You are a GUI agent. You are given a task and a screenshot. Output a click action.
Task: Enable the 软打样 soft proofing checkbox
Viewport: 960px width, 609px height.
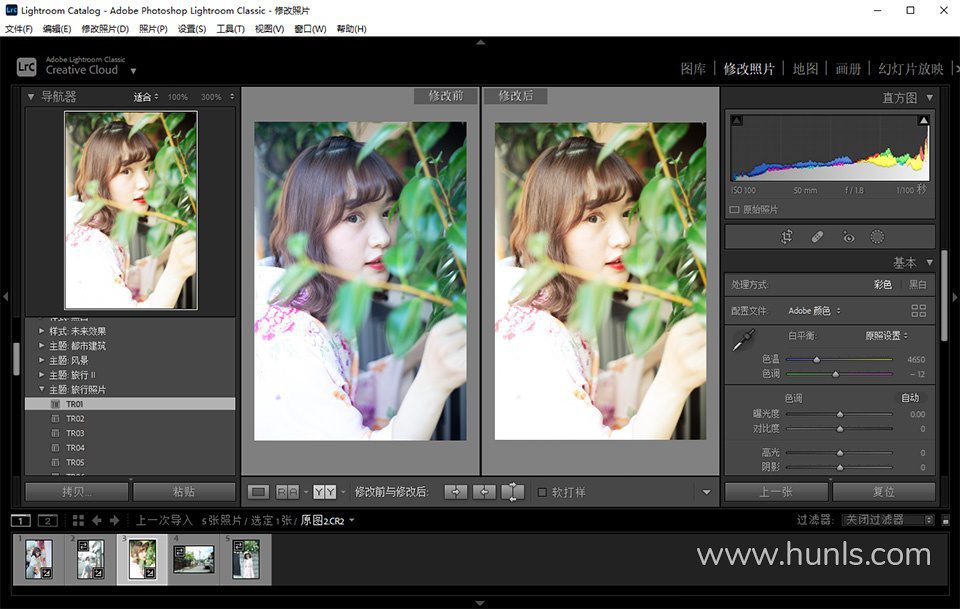(542, 492)
